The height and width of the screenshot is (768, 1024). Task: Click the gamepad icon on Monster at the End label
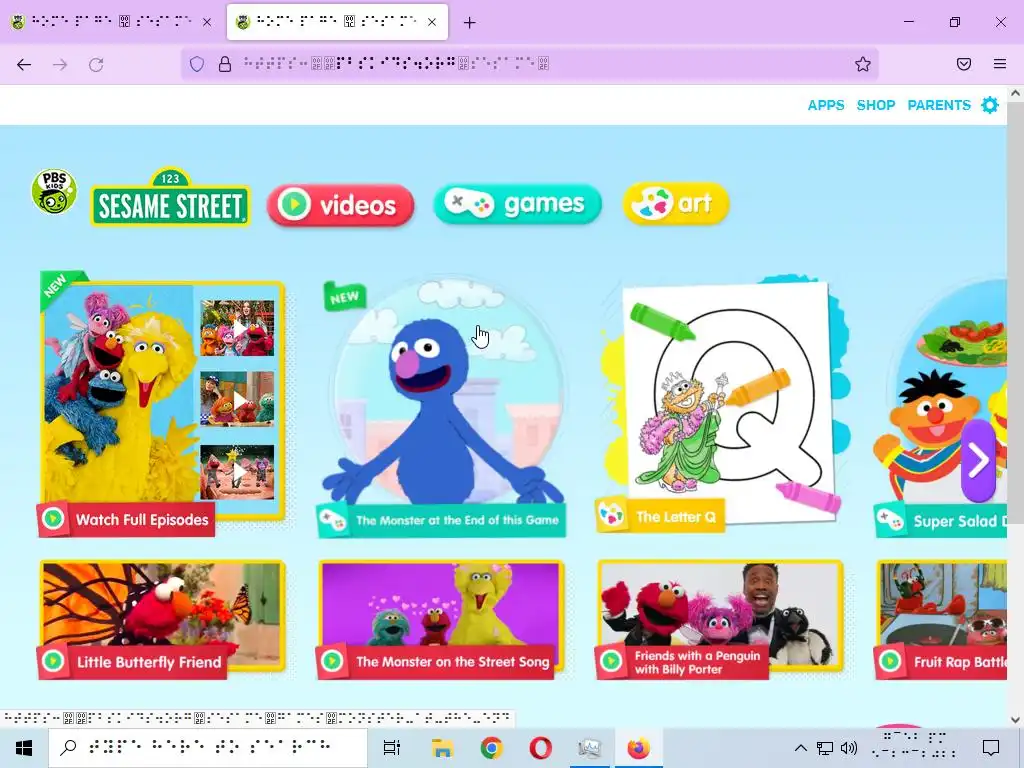332,520
